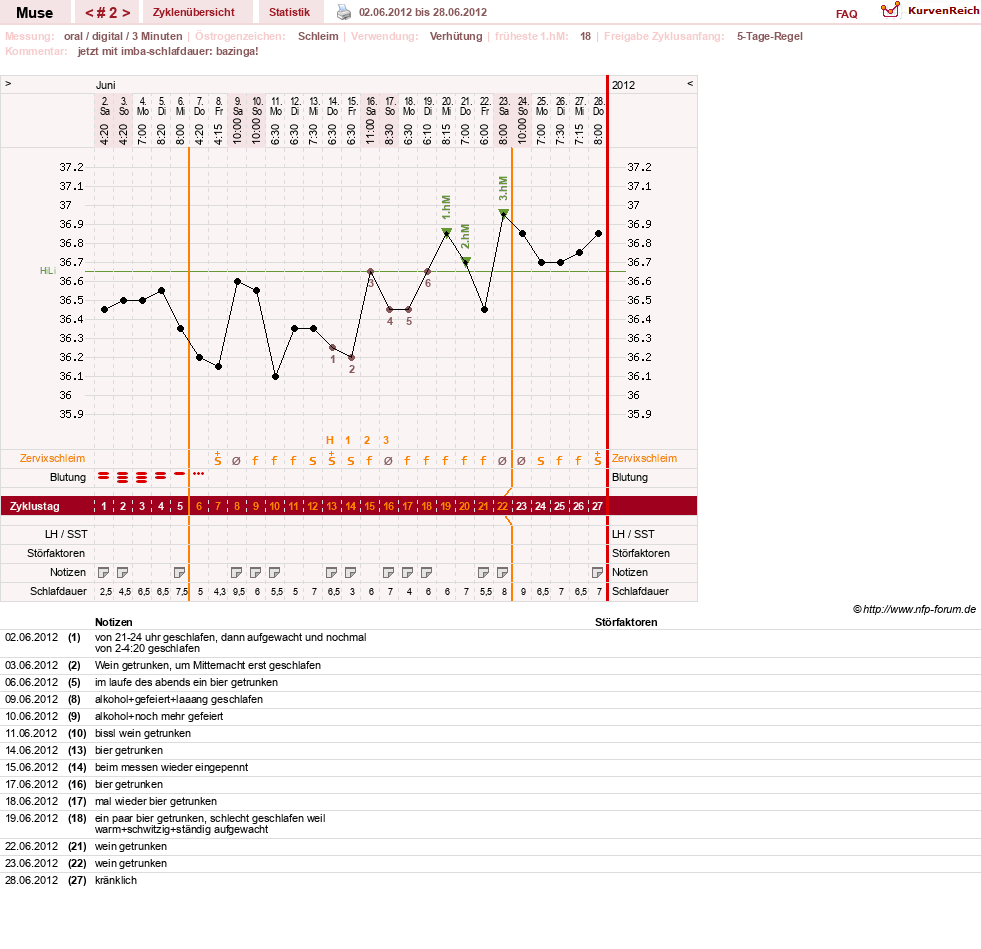Image resolution: width=981 pixels, height=949 pixels.
Task: Click the KurvenReich crown logo icon
Action: pyautogui.click(x=890, y=10)
